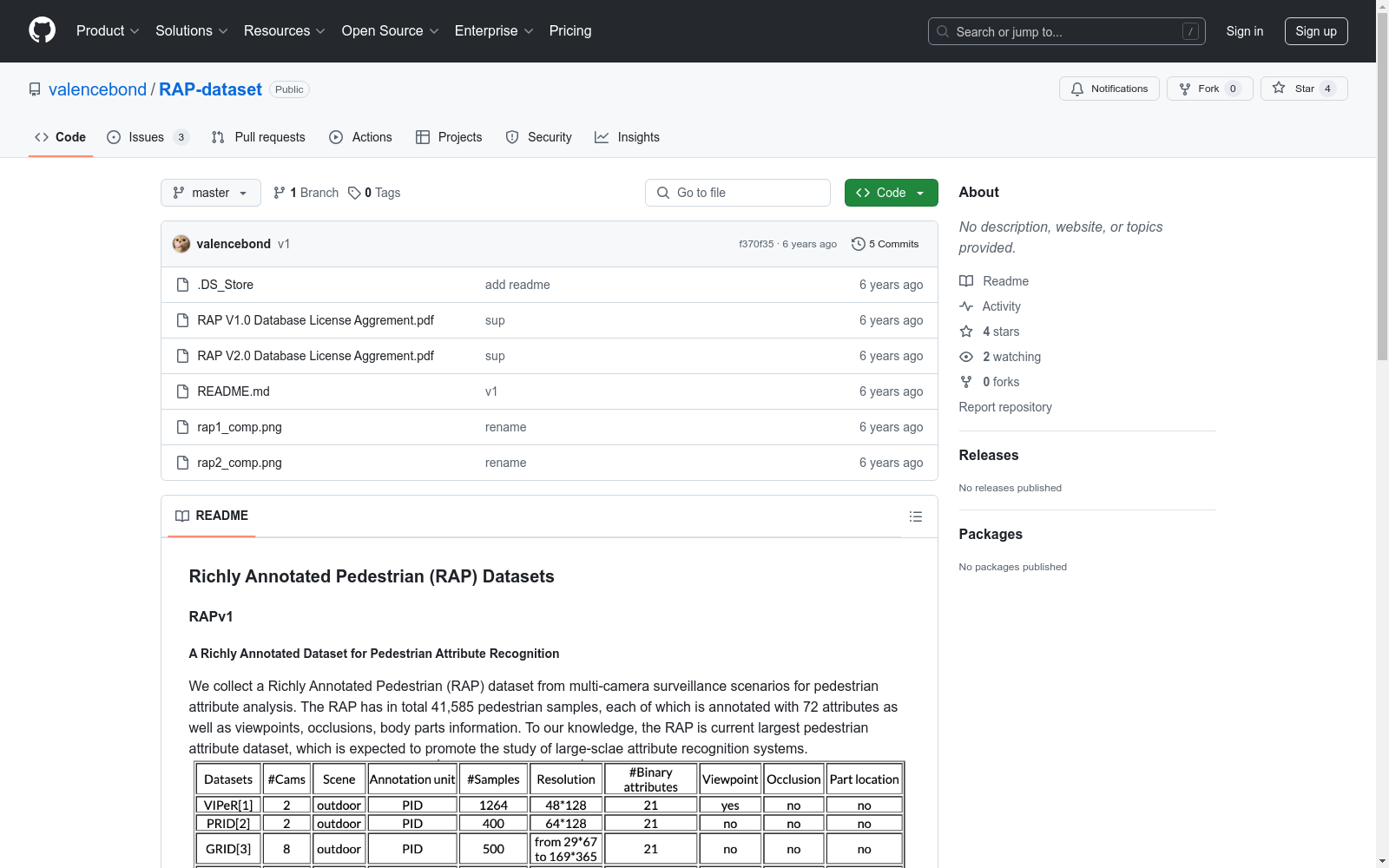Image resolution: width=1389 pixels, height=868 pixels.
Task: Open rap1_comp.png file name
Action: 240,427
